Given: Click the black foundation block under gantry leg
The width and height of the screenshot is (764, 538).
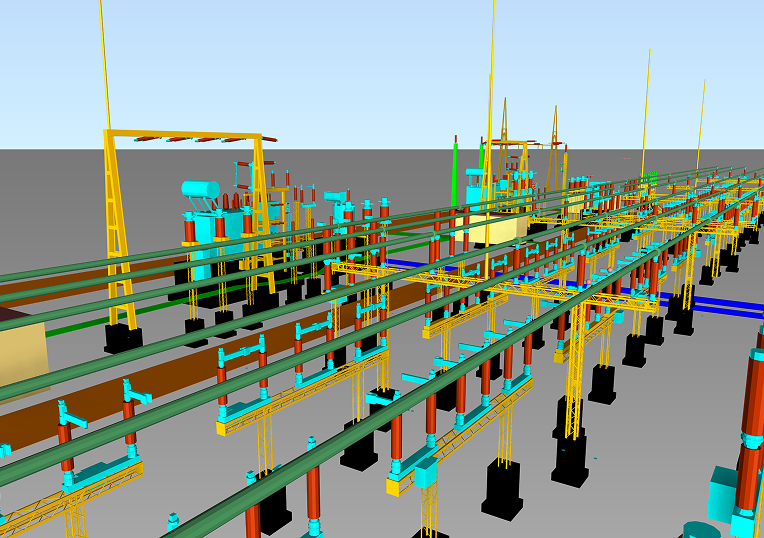Looking at the screenshot, I should click(x=123, y=338).
